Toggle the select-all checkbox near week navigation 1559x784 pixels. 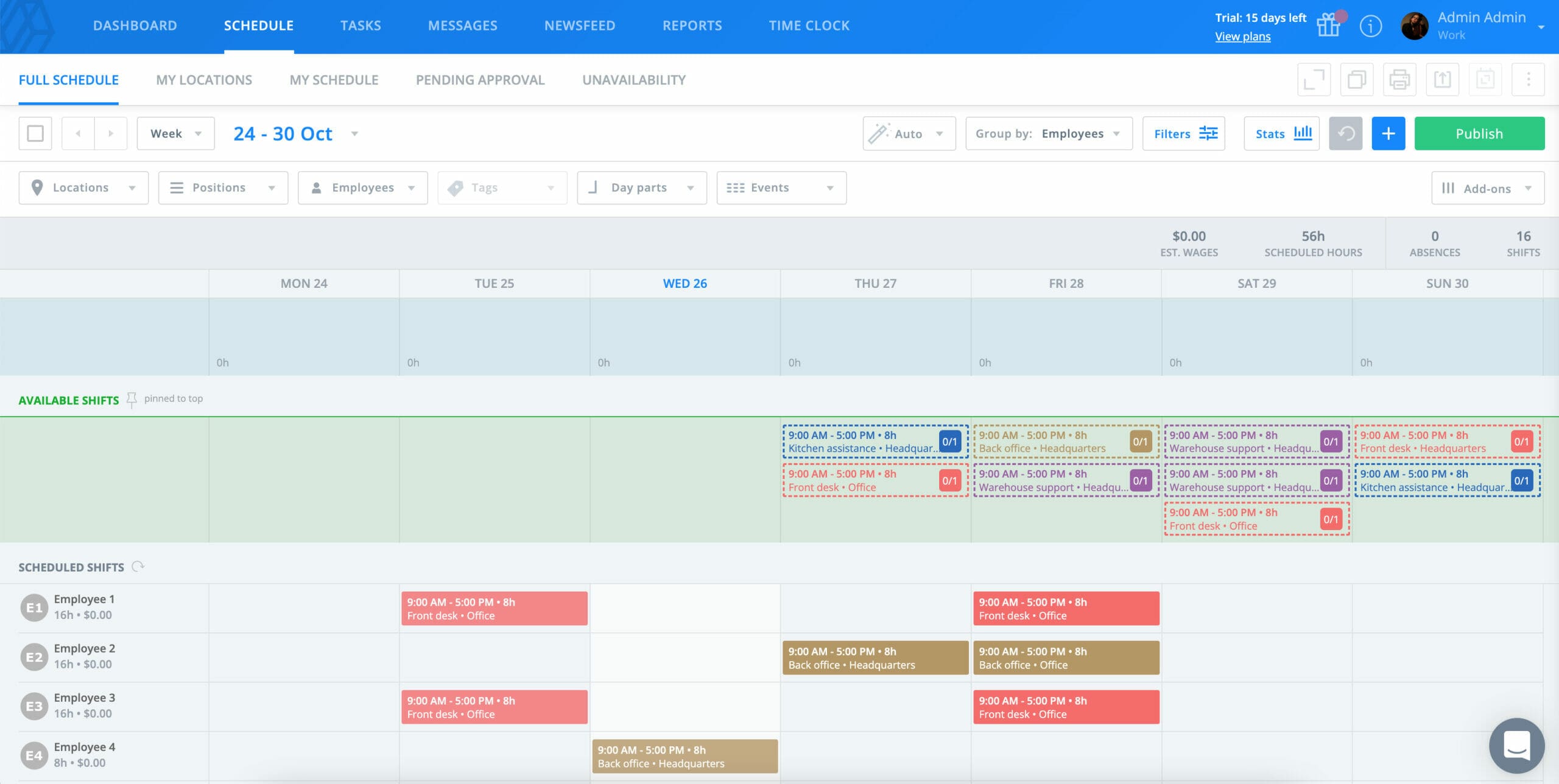coord(35,133)
